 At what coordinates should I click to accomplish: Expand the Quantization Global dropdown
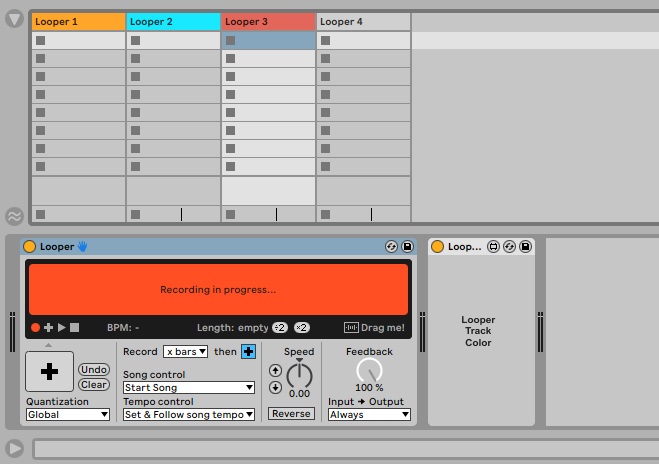tap(67, 414)
